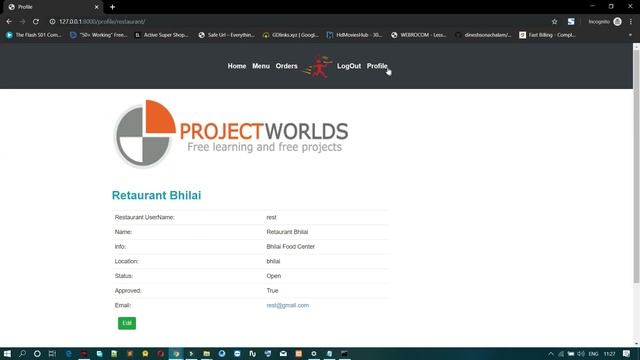
Task: Bookmark this page with the star icon
Action: [x=554, y=22]
